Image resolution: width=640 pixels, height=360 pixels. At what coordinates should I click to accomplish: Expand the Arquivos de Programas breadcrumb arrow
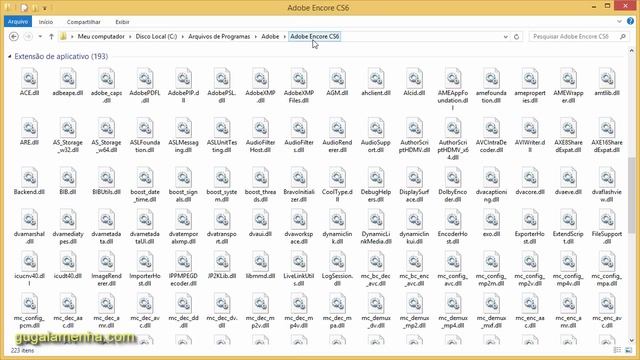click(x=256, y=37)
